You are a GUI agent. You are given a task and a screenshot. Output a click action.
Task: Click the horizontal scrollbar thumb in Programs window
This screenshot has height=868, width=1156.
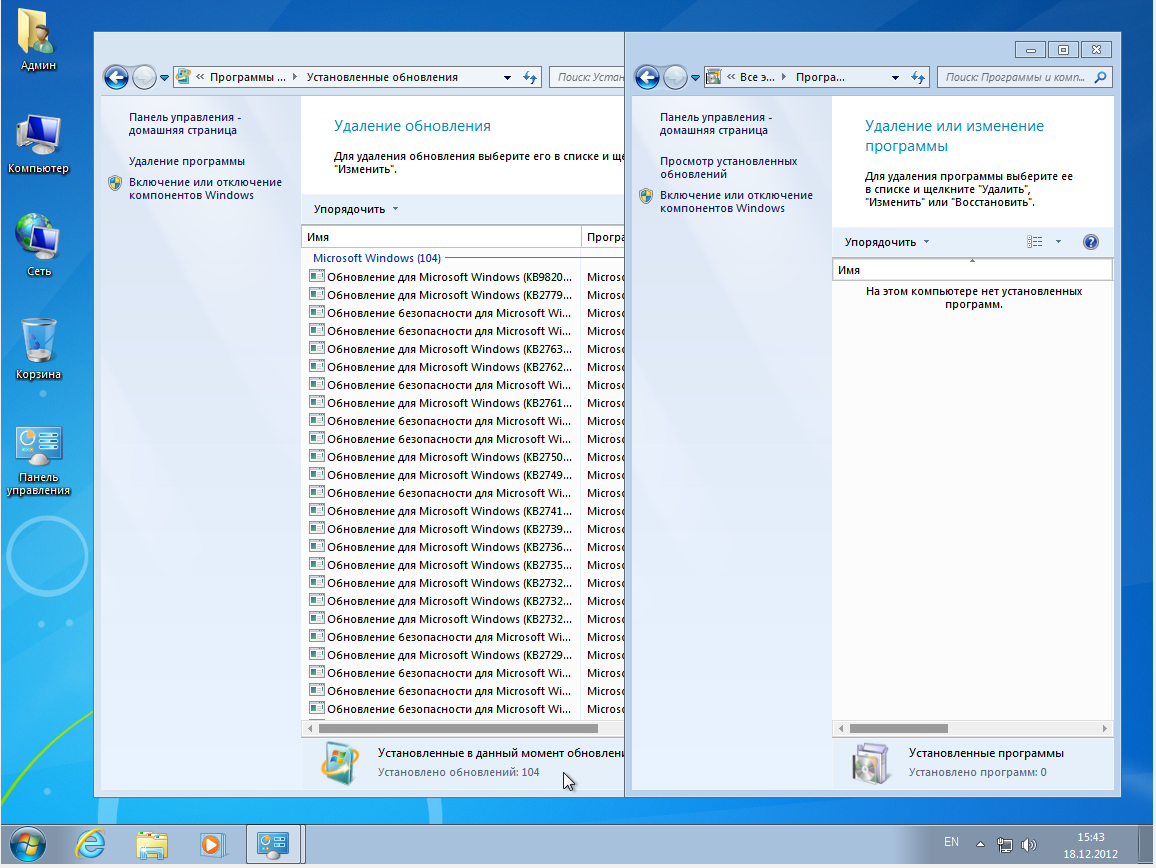tap(899, 729)
